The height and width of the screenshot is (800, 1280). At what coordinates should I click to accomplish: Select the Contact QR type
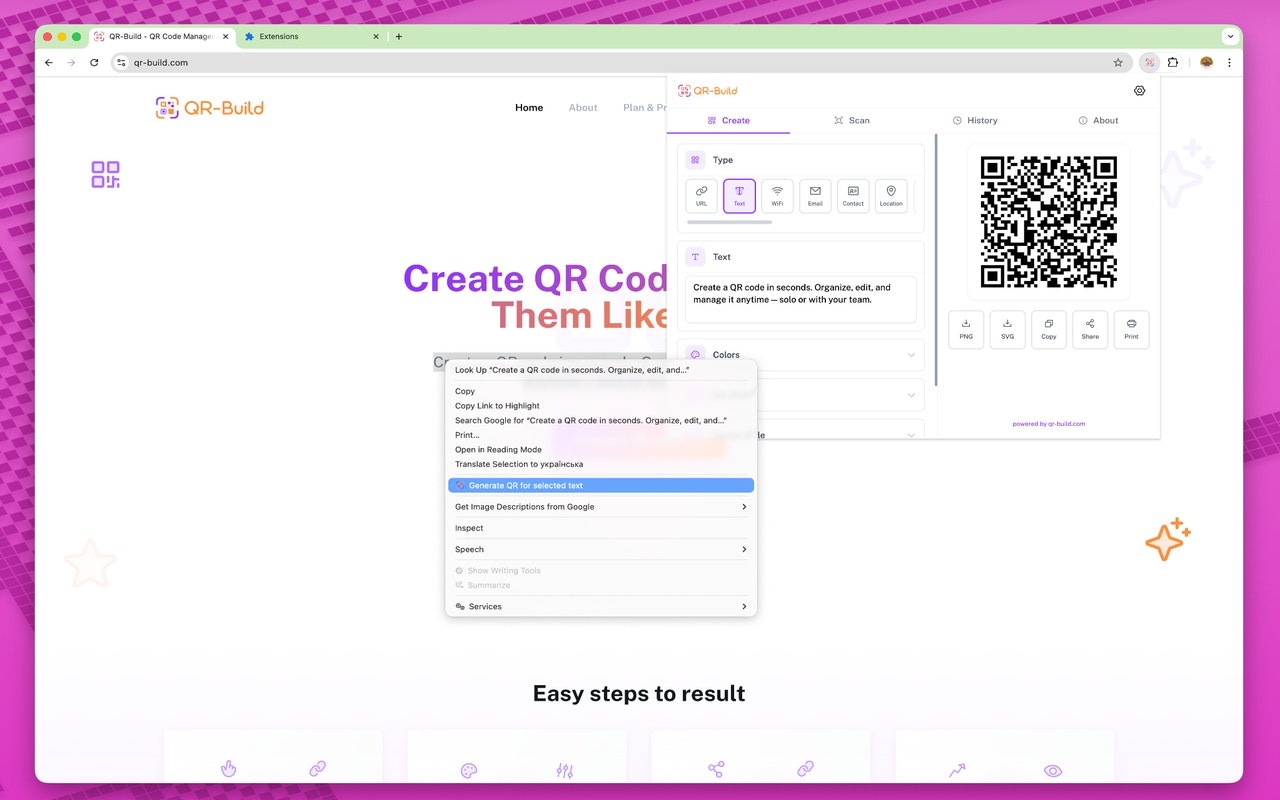(x=853, y=195)
